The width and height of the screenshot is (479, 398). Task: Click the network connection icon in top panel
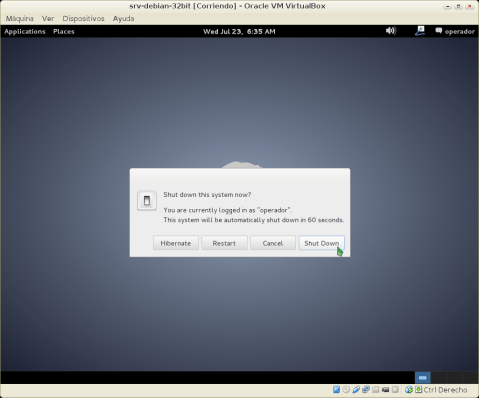420,31
